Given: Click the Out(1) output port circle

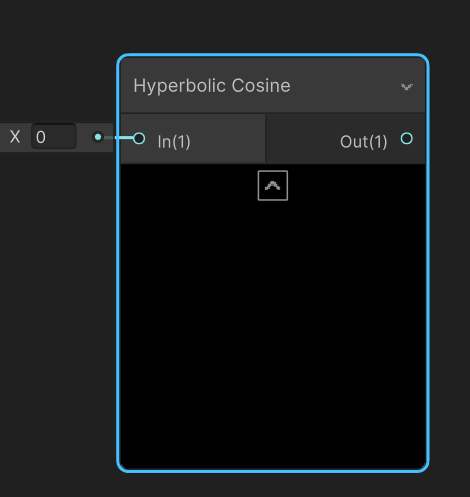Looking at the screenshot, I should [x=407, y=138].
